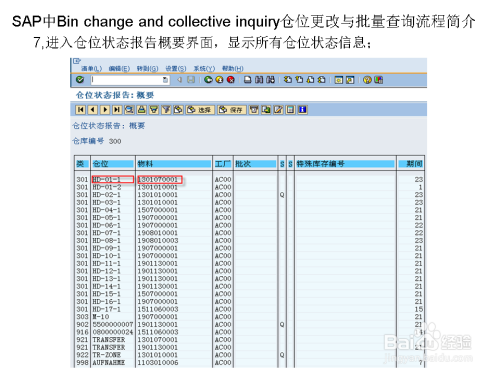The width and height of the screenshot is (500, 375).
Task: Click the Create Shortcut icon
Action: [350, 80]
